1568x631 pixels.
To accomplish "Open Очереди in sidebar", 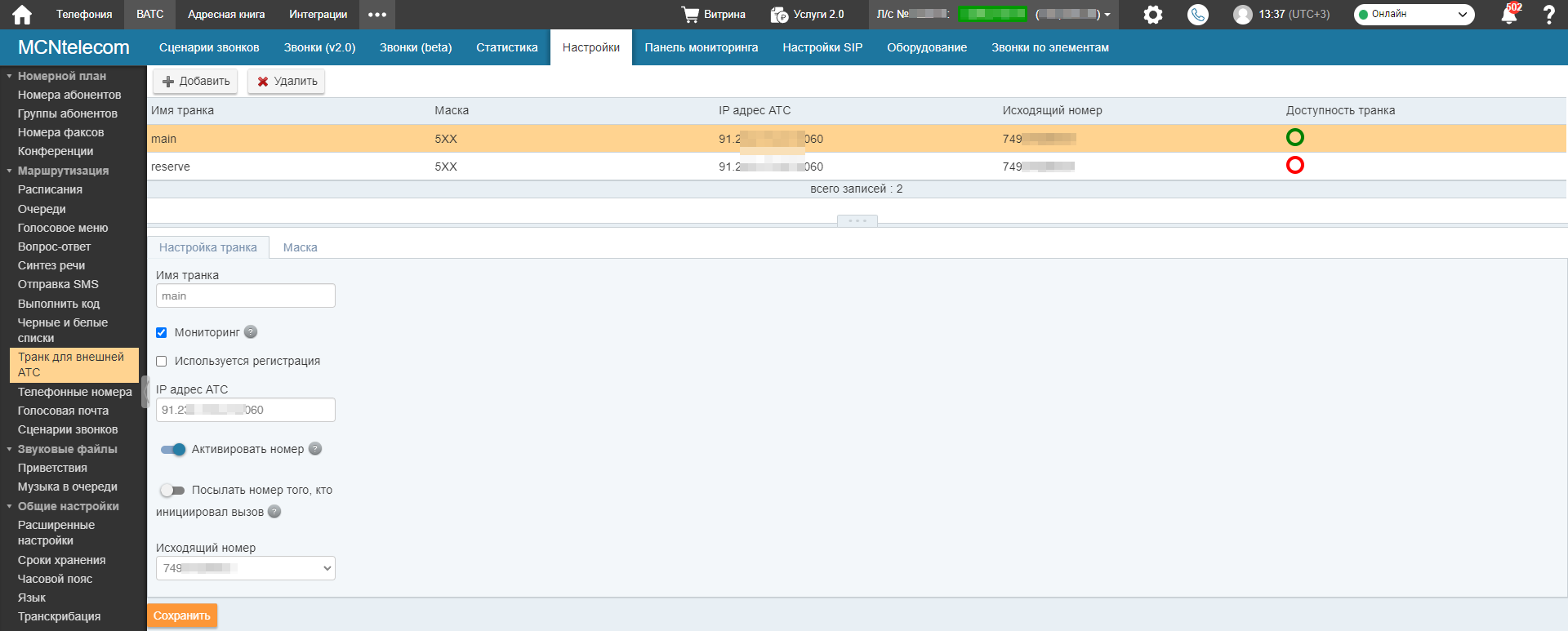I will (42, 209).
